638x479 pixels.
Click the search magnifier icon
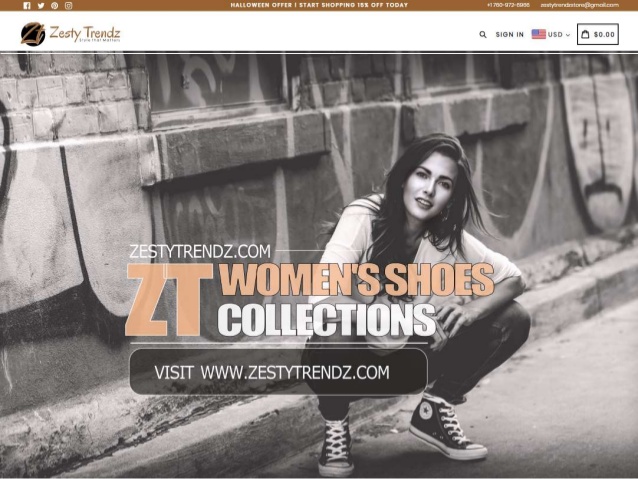[483, 35]
